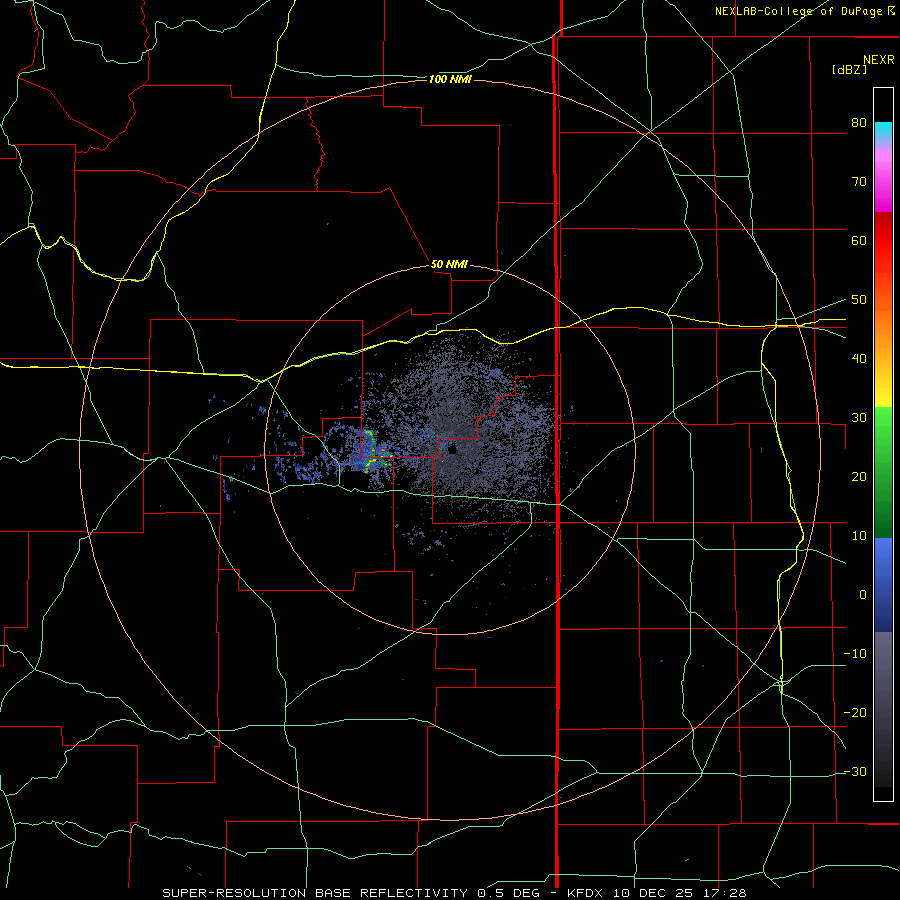Click the KFDX radar site black dot
Image resolution: width=900 pixels, height=900 pixels.
click(x=452, y=451)
